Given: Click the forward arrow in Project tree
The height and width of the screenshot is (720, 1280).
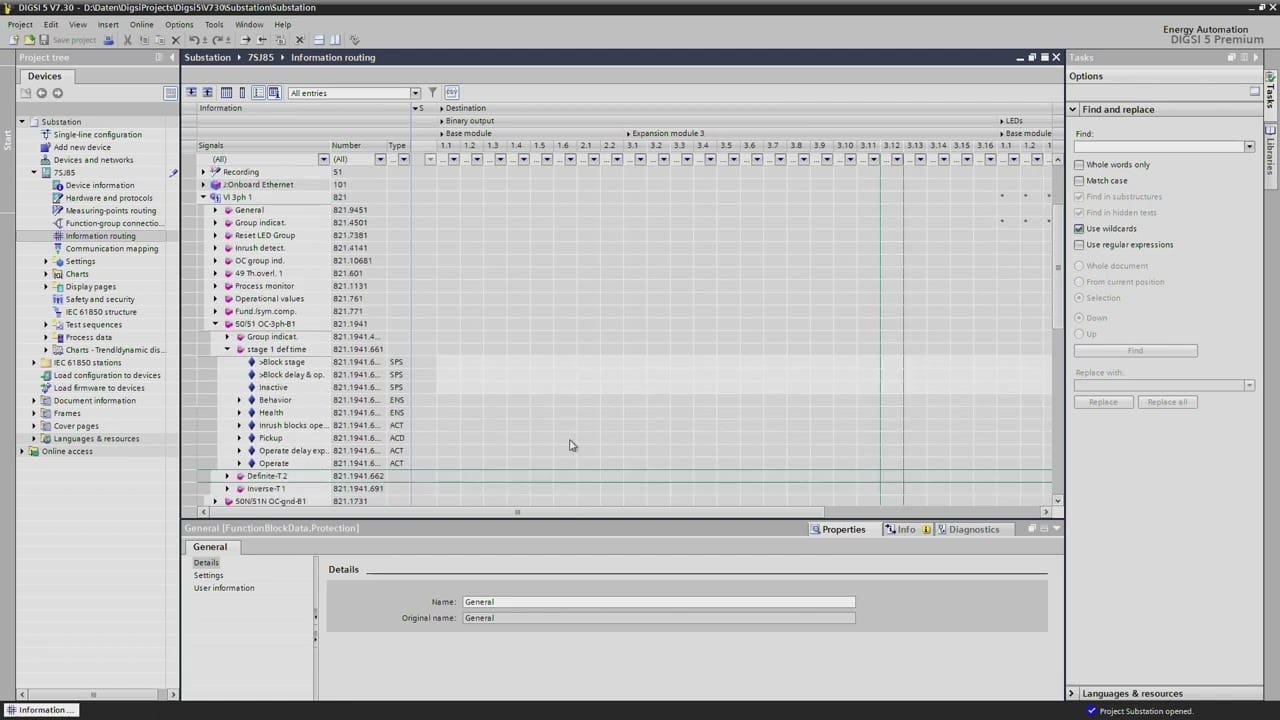Looking at the screenshot, I should click(57, 93).
